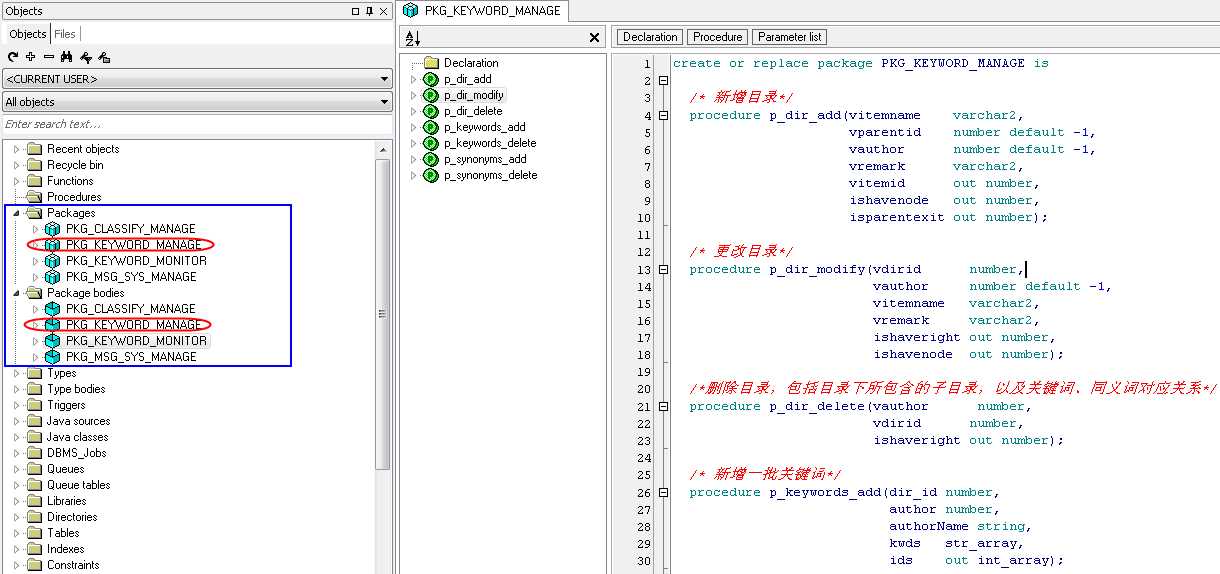The width and height of the screenshot is (1220, 574).
Task: Click the refresh objects icon
Action: [x=13, y=57]
